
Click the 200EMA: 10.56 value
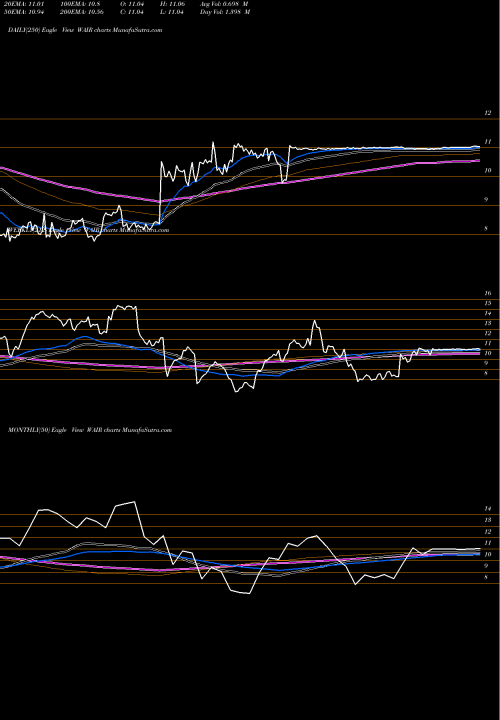pos(82,12)
